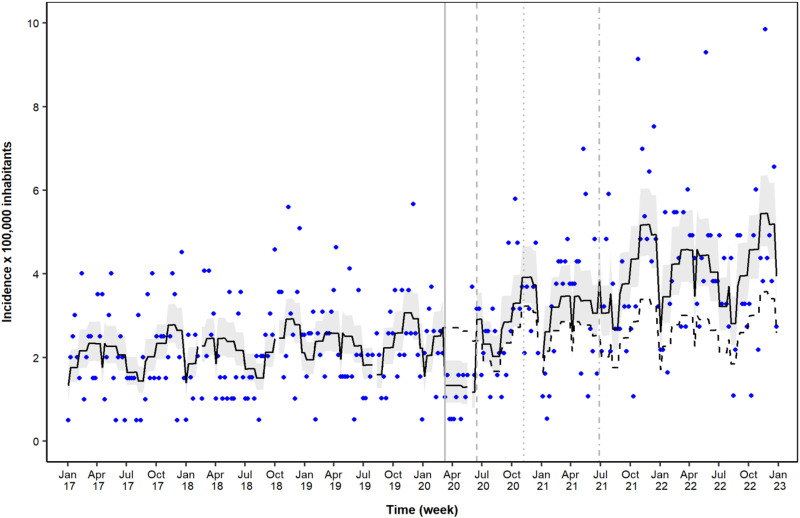Click the 'Jul 19' x-axis label
800x518 pixels.
click(363, 480)
